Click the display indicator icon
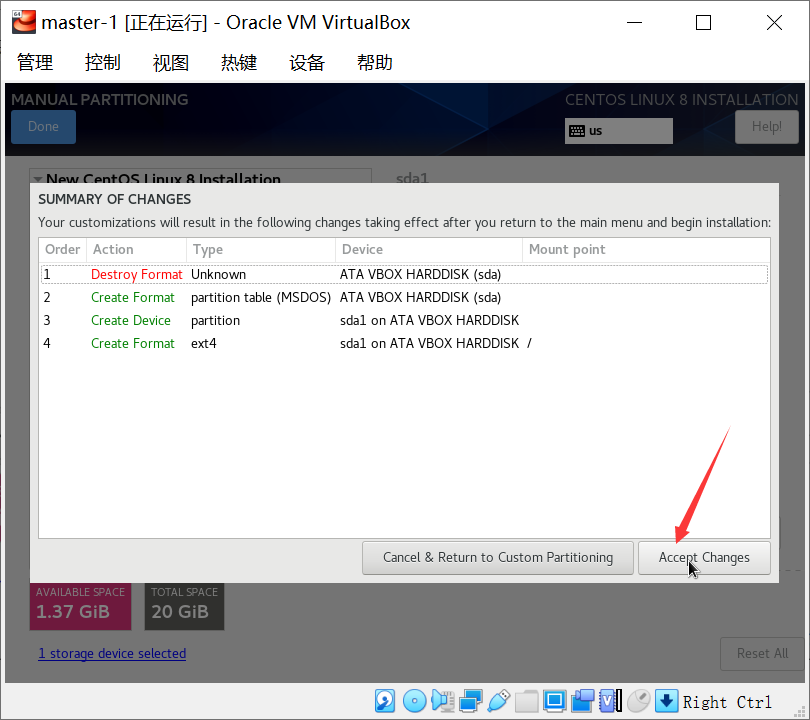 (554, 701)
